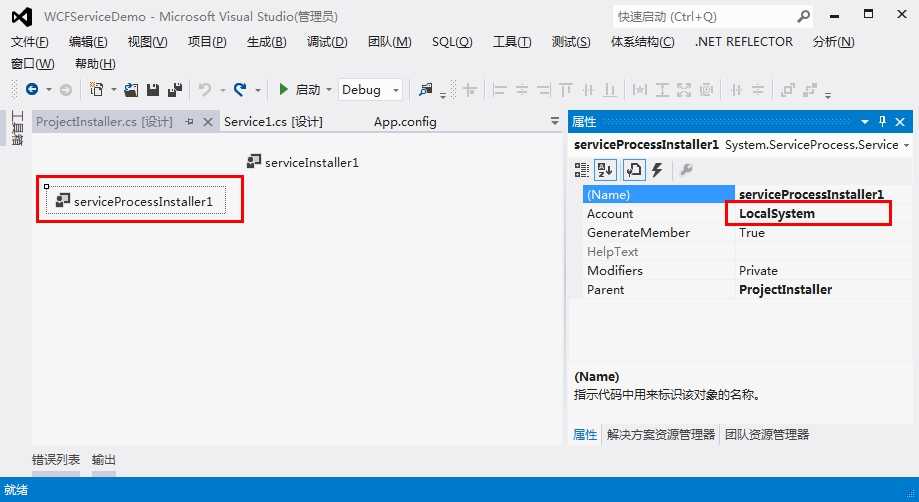The height and width of the screenshot is (502, 919).
Task: Click the Navigate Backward arrow icon
Action: [32, 90]
